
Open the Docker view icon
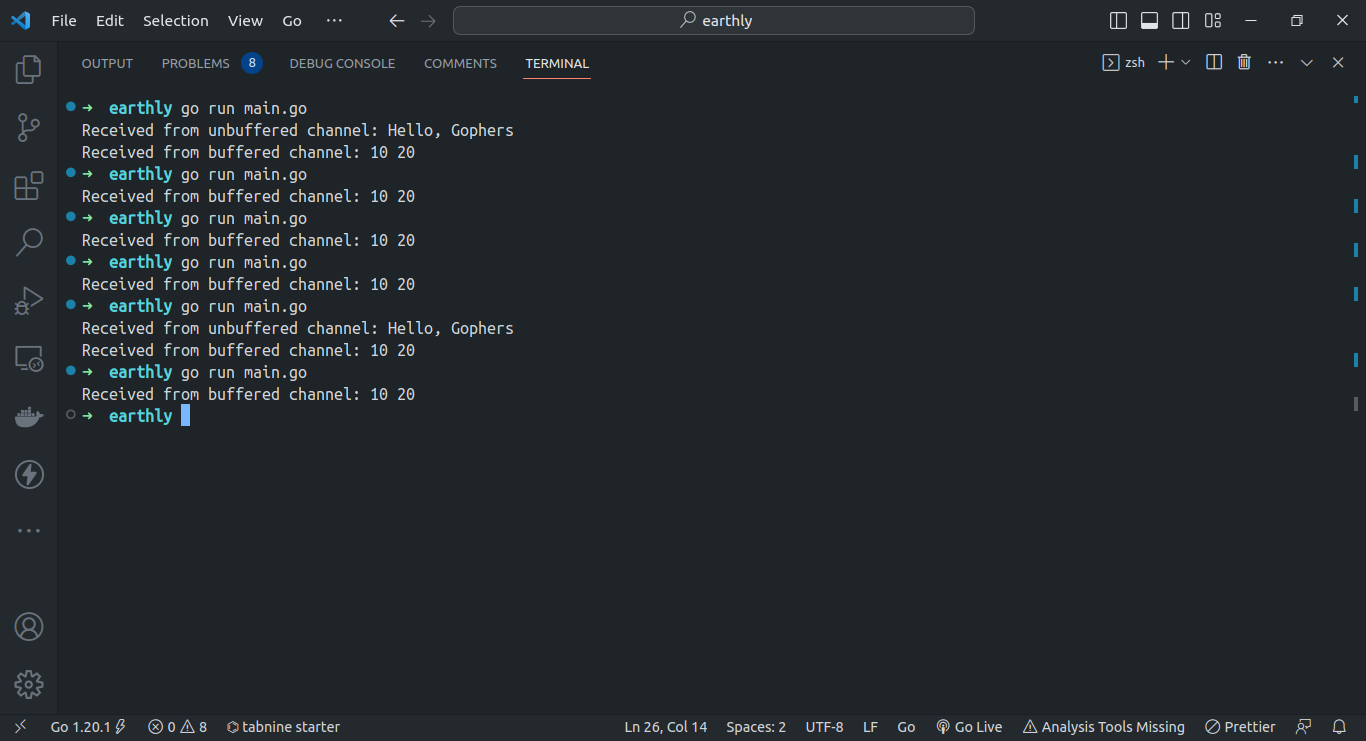click(x=29, y=416)
